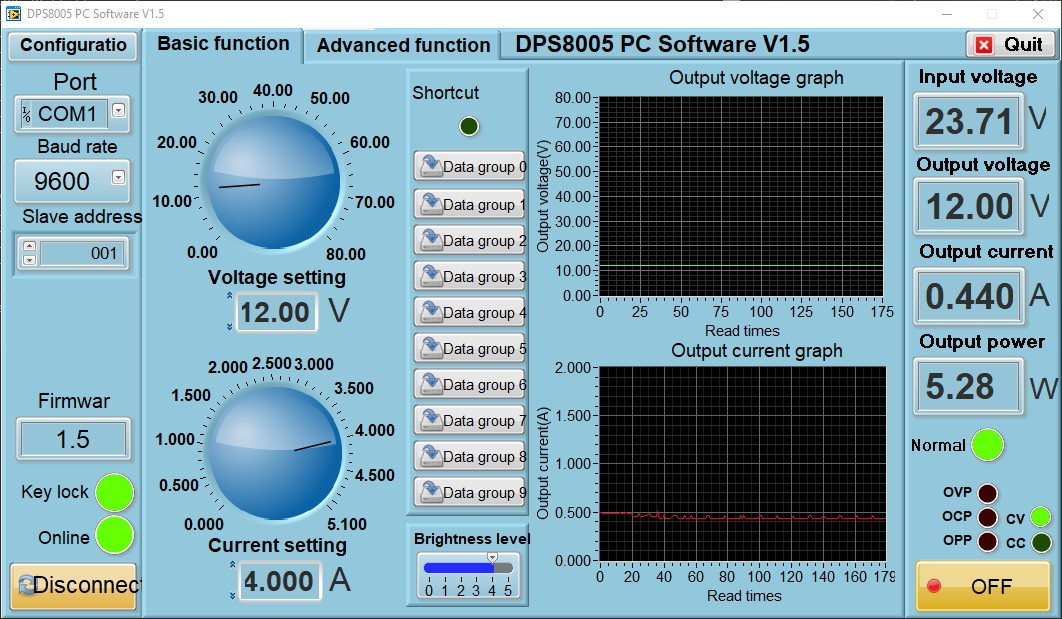Click the app icon in title bar
This screenshot has width=1062, height=619.
pyautogui.click(x=13, y=14)
